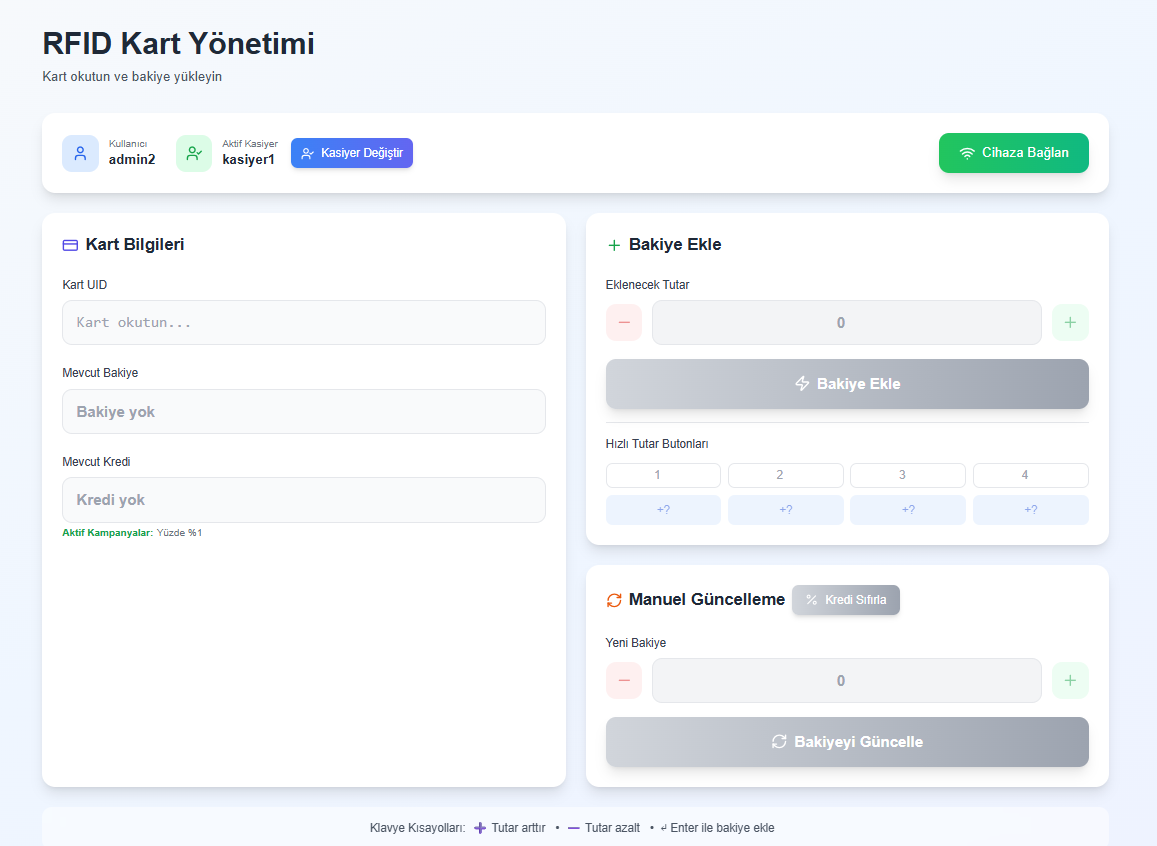Click the plus icon for Eklenecek Tutar
The width and height of the screenshot is (1157, 846).
1070,322
